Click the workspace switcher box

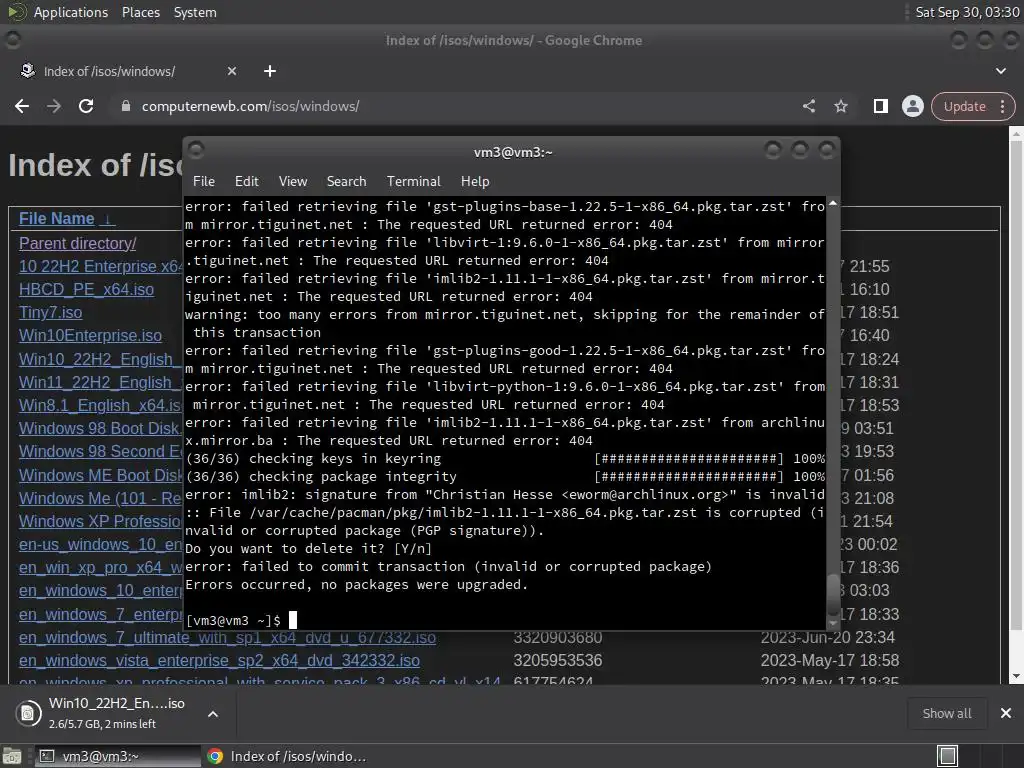(948, 756)
